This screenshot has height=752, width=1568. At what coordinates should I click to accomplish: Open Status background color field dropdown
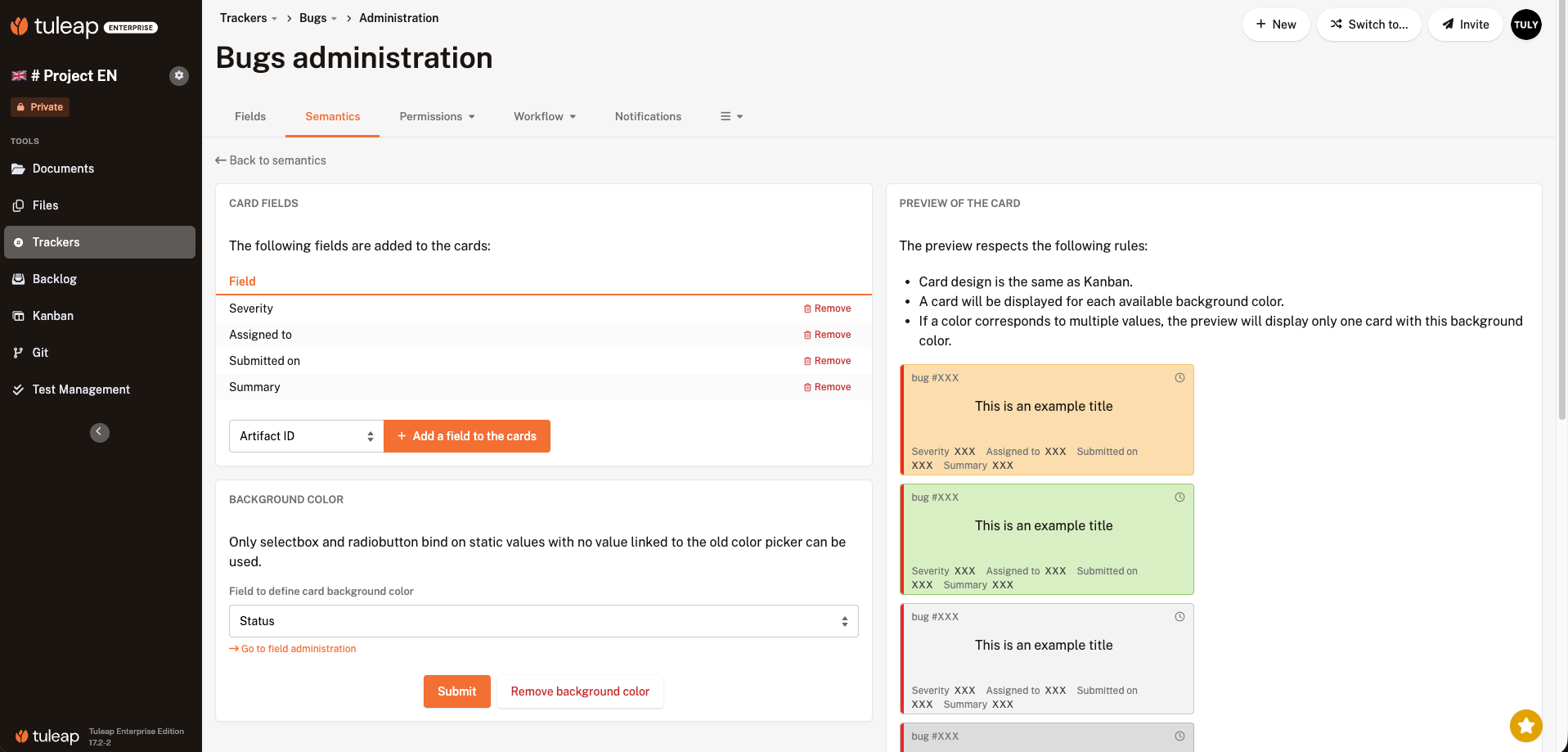[543, 621]
